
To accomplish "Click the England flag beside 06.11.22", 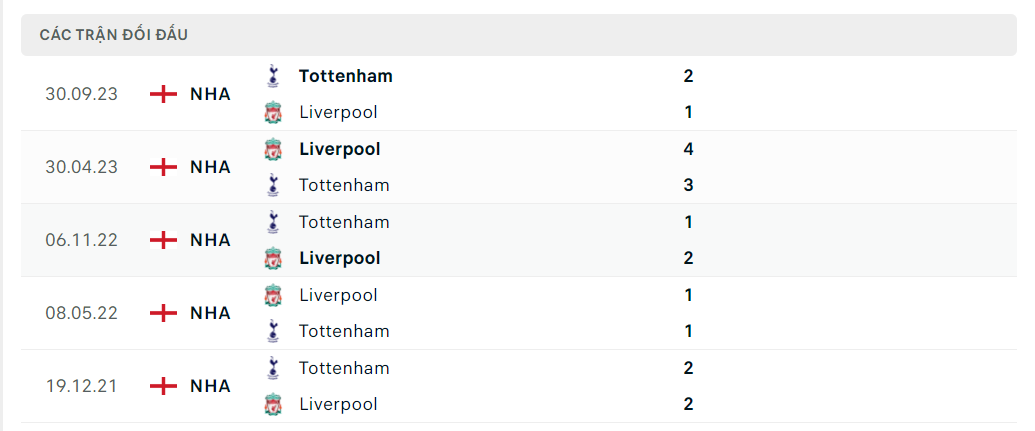I will [163, 240].
